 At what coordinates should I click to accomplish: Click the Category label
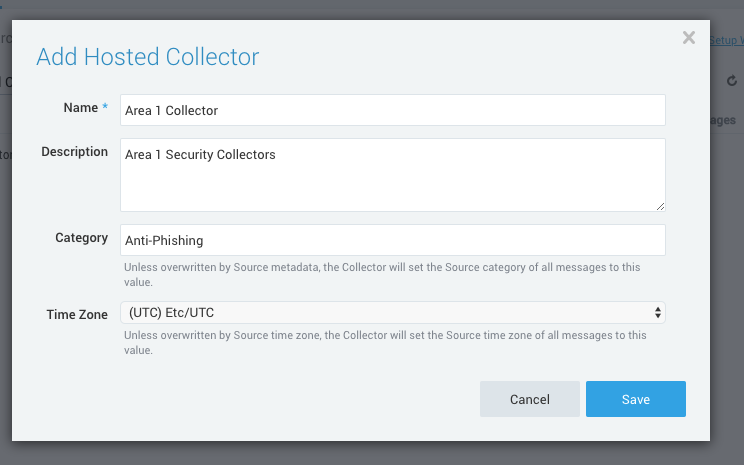click(x=81, y=238)
